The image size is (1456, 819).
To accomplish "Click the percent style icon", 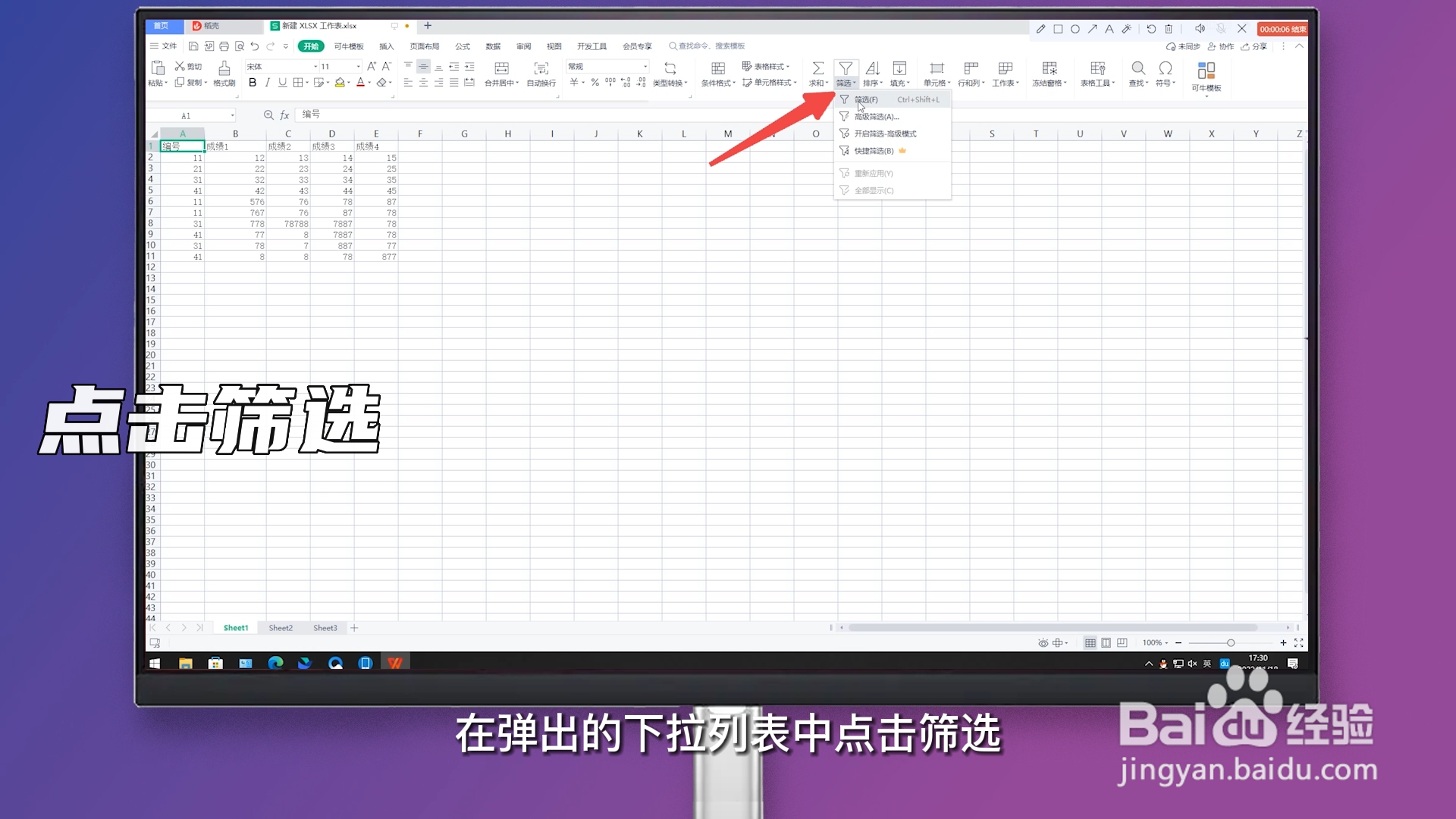I will (595, 83).
